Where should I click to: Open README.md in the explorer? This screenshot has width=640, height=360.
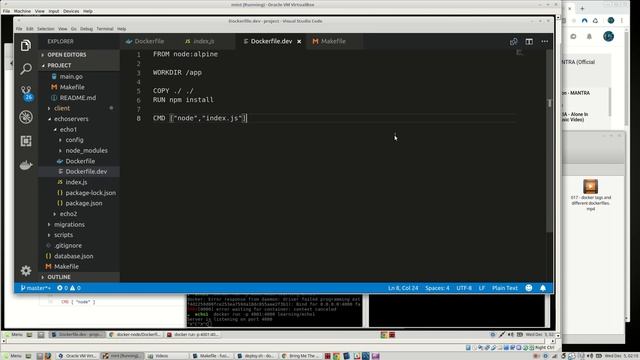click(x=79, y=98)
